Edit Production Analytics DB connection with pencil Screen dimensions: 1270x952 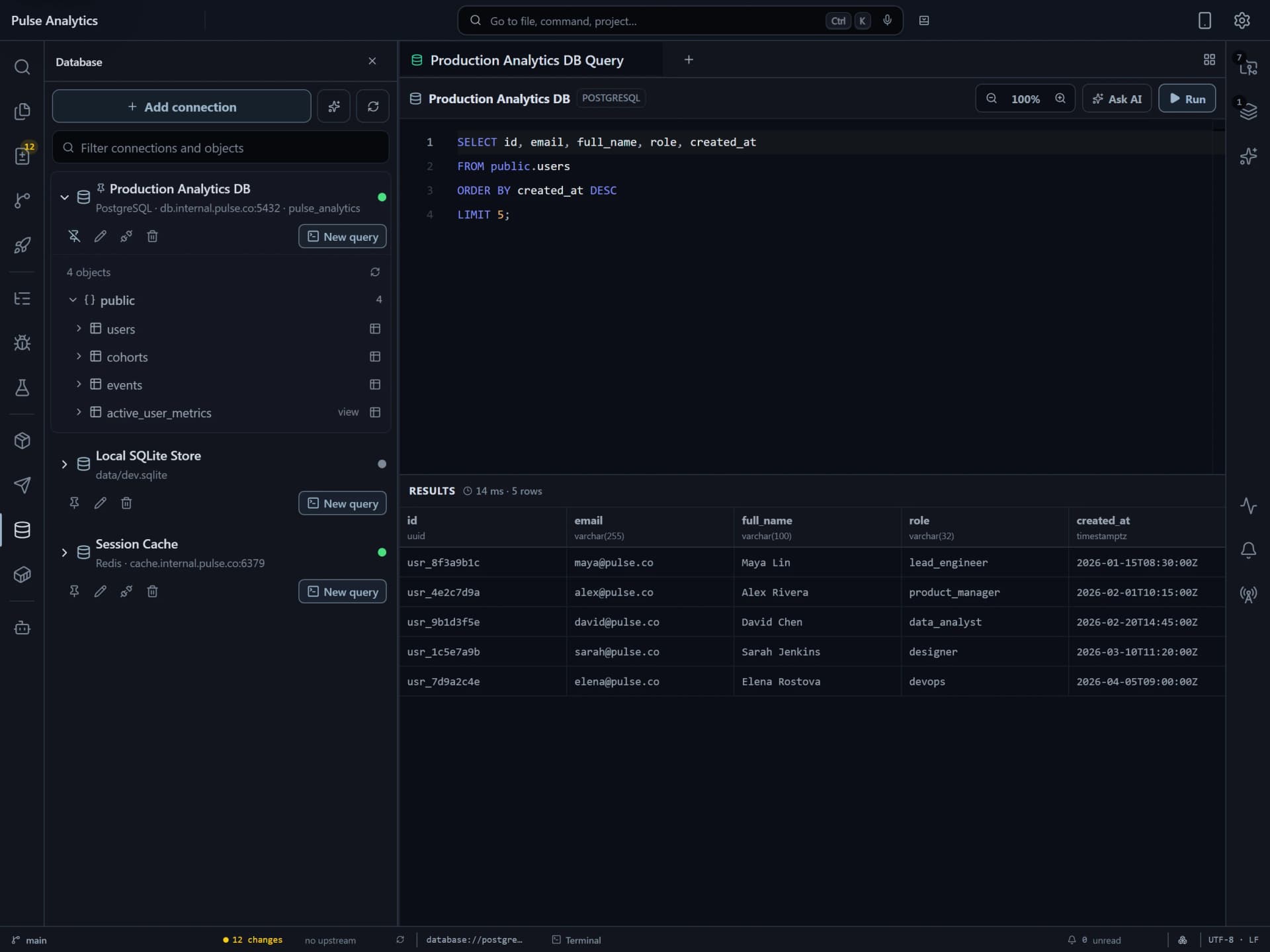pos(100,236)
